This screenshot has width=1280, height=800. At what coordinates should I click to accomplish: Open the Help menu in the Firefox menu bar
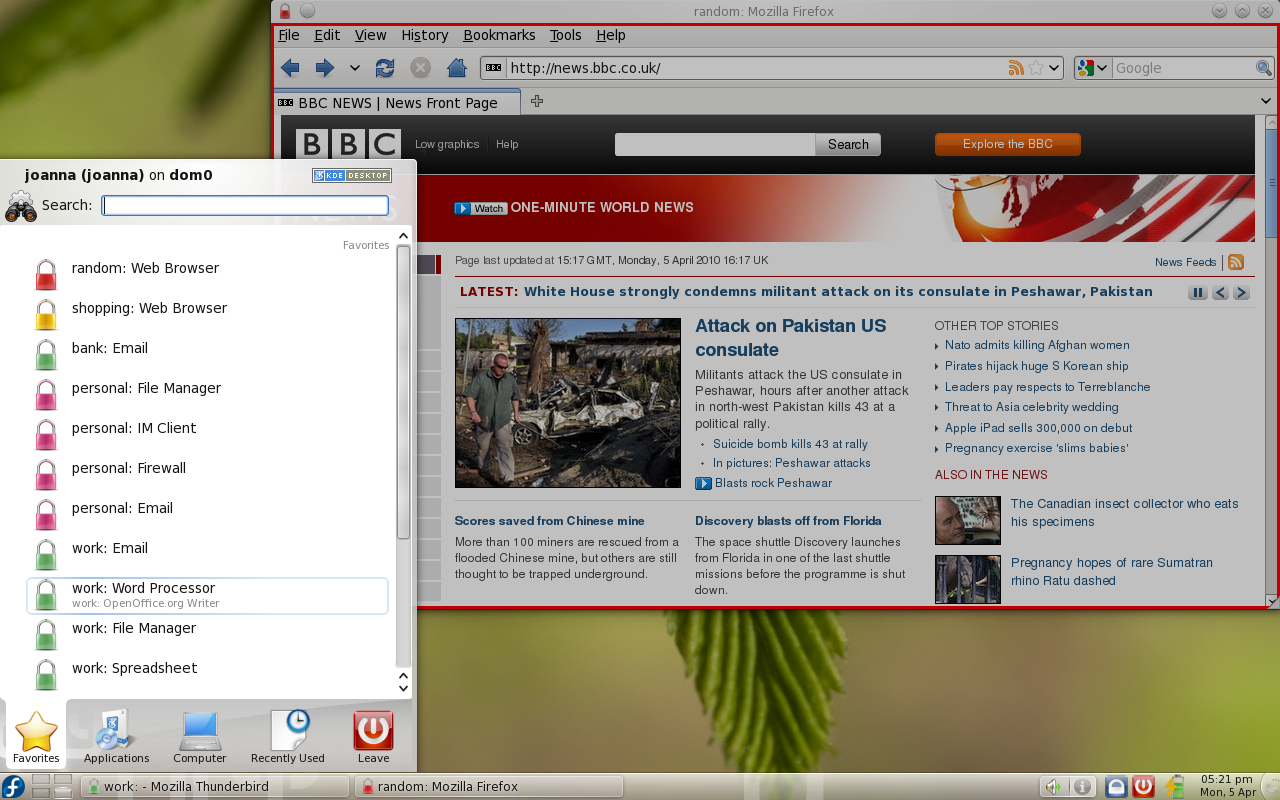(x=610, y=35)
